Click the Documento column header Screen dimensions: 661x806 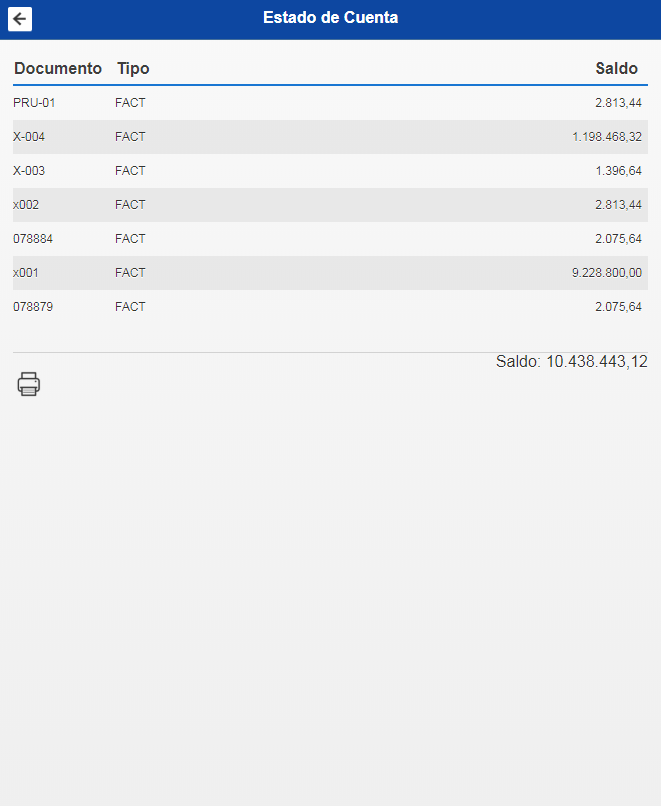point(58,68)
